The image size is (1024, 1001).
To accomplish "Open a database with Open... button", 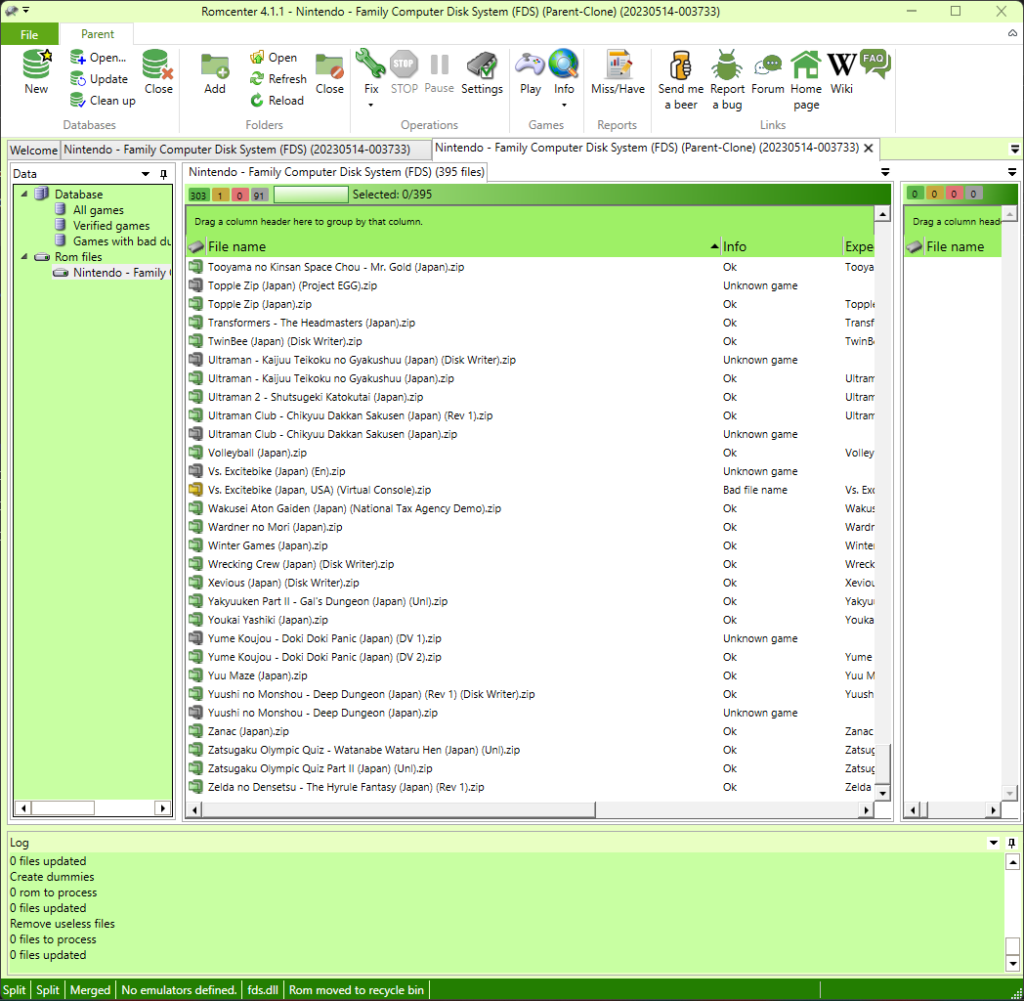I will [99, 57].
